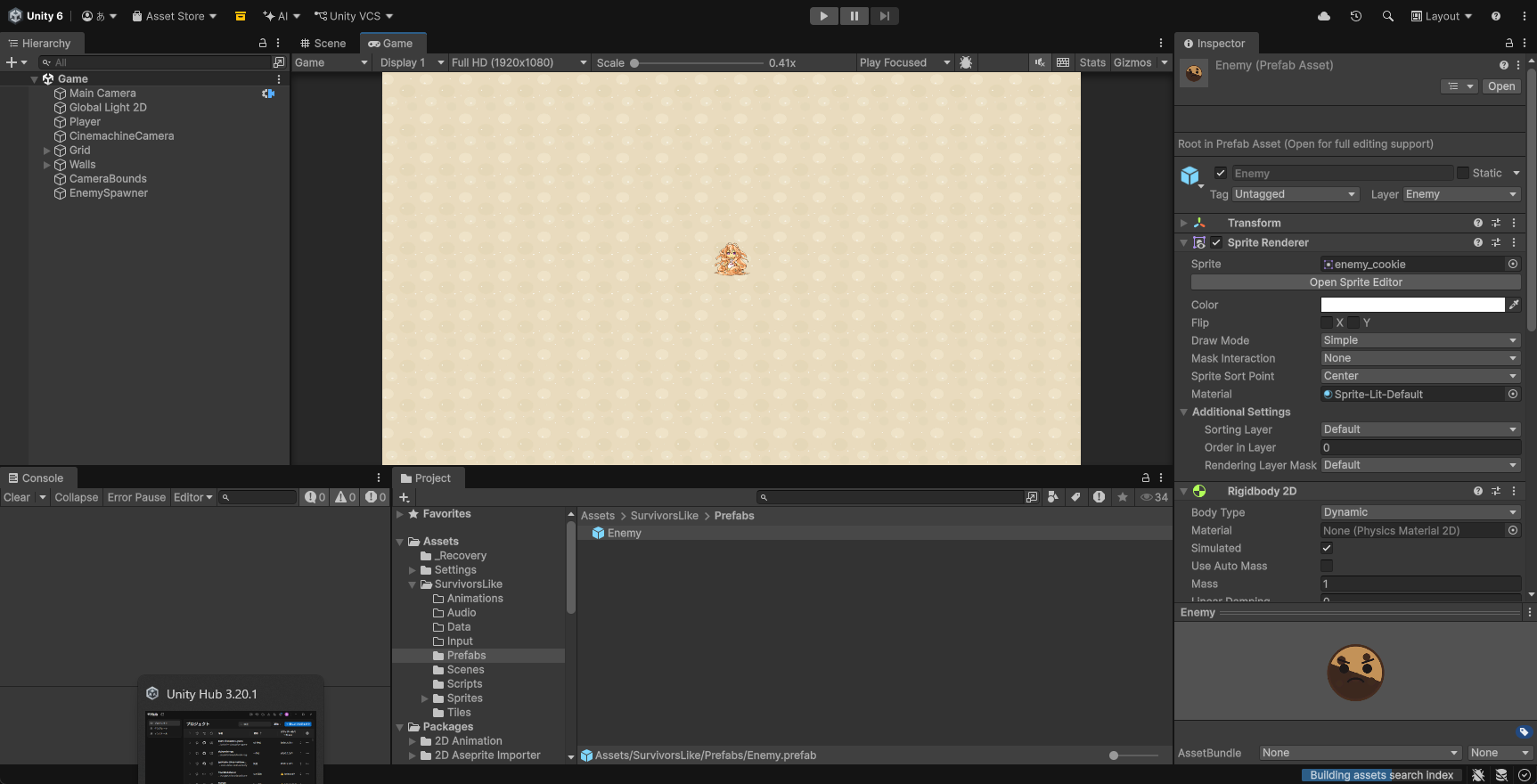Toggle Flip Y checkbox

coord(1353,323)
